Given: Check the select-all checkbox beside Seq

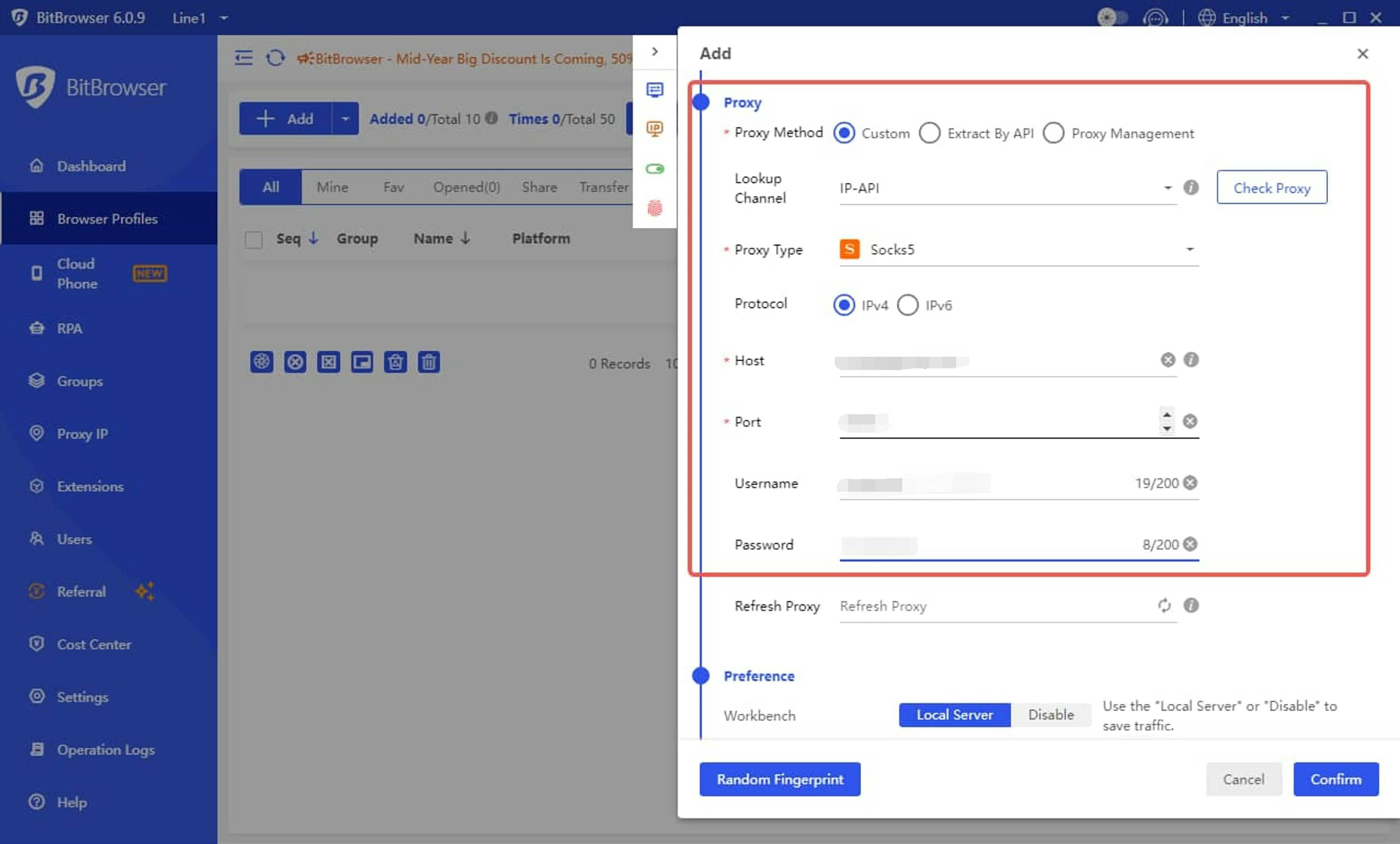Looking at the screenshot, I should tap(254, 239).
